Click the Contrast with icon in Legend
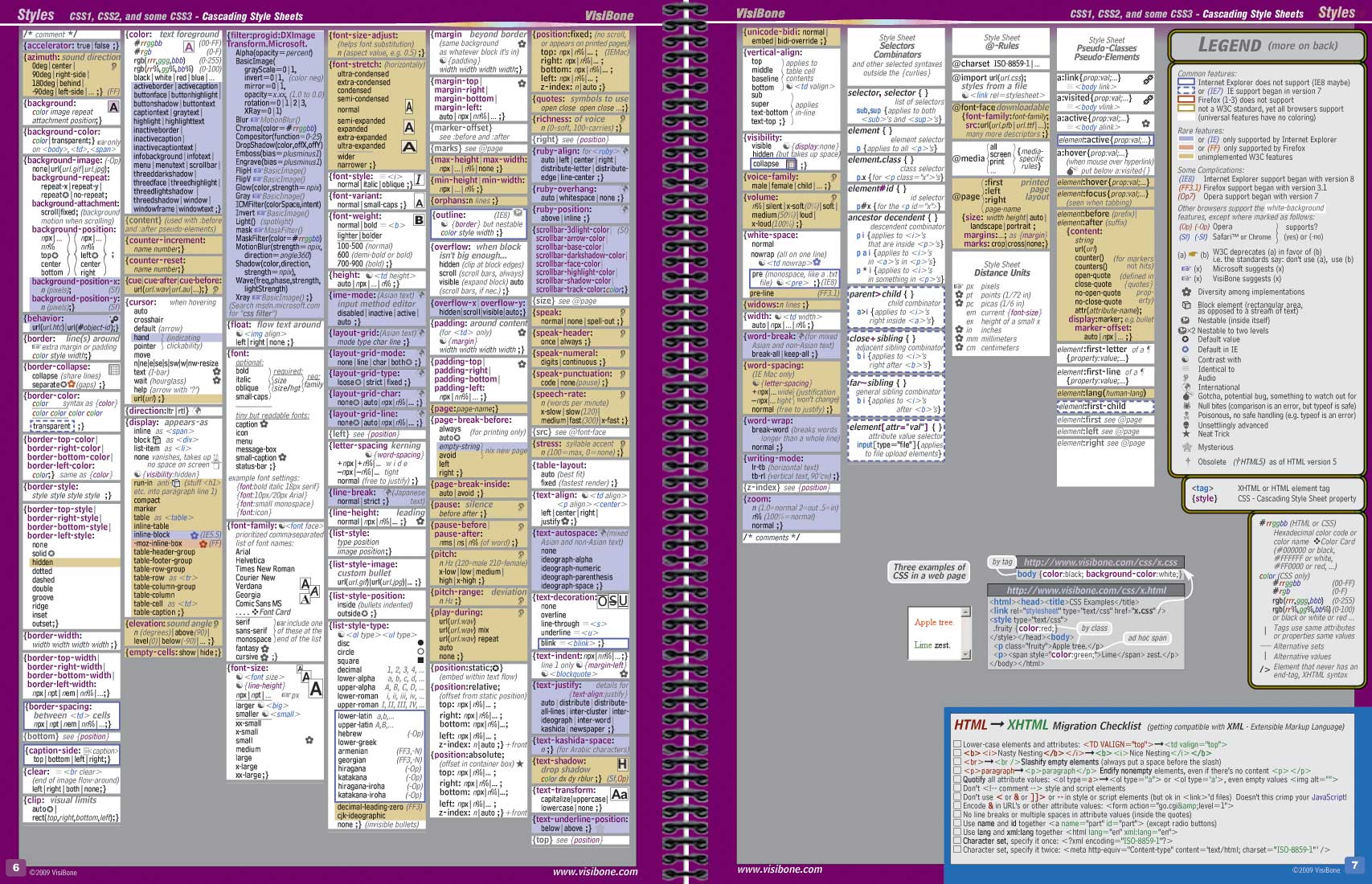Image resolution: width=1372 pixels, height=884 pixels. coord(1186,358)
